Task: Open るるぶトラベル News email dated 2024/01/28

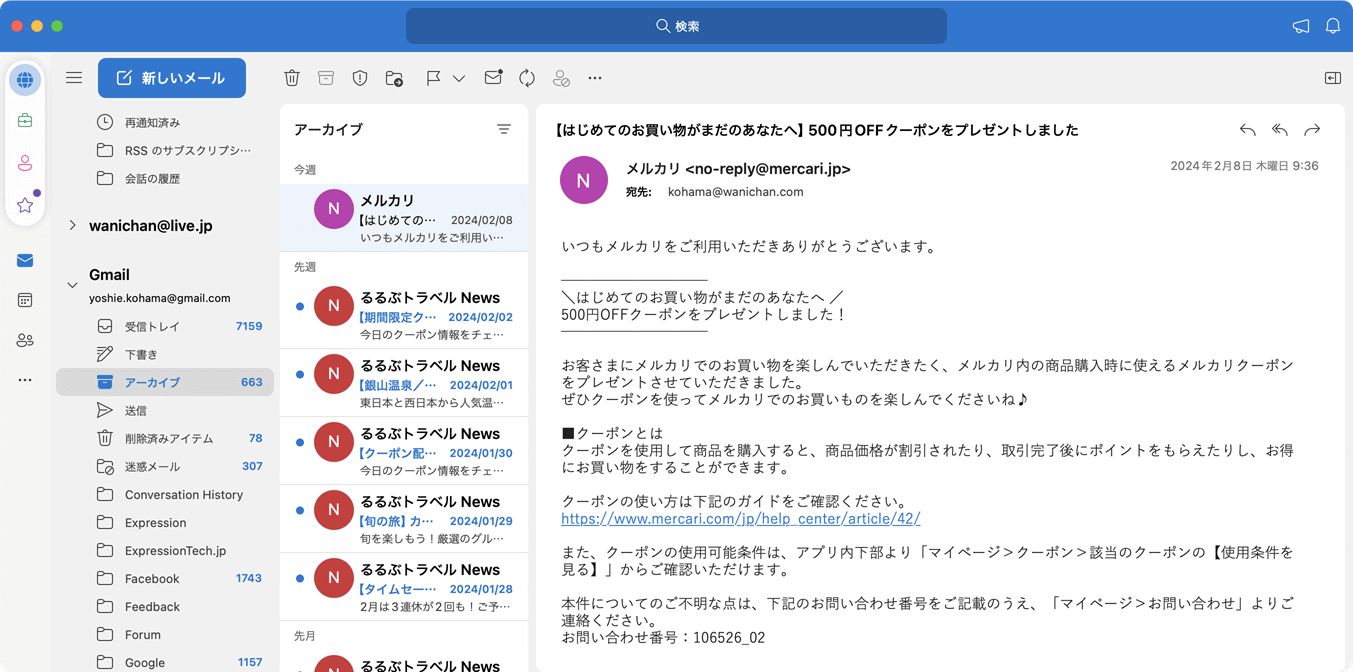Action: (404, 587)
